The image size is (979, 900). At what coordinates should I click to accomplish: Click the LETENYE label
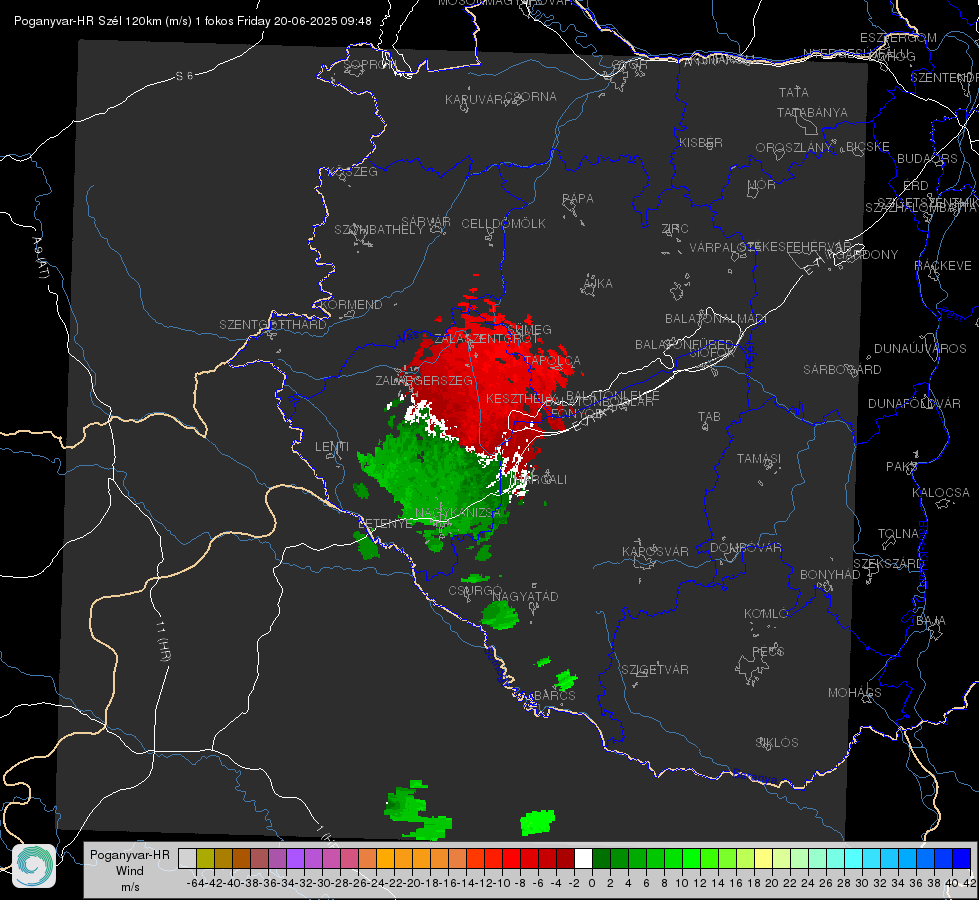pyautogui.click(x=385, y=524)
